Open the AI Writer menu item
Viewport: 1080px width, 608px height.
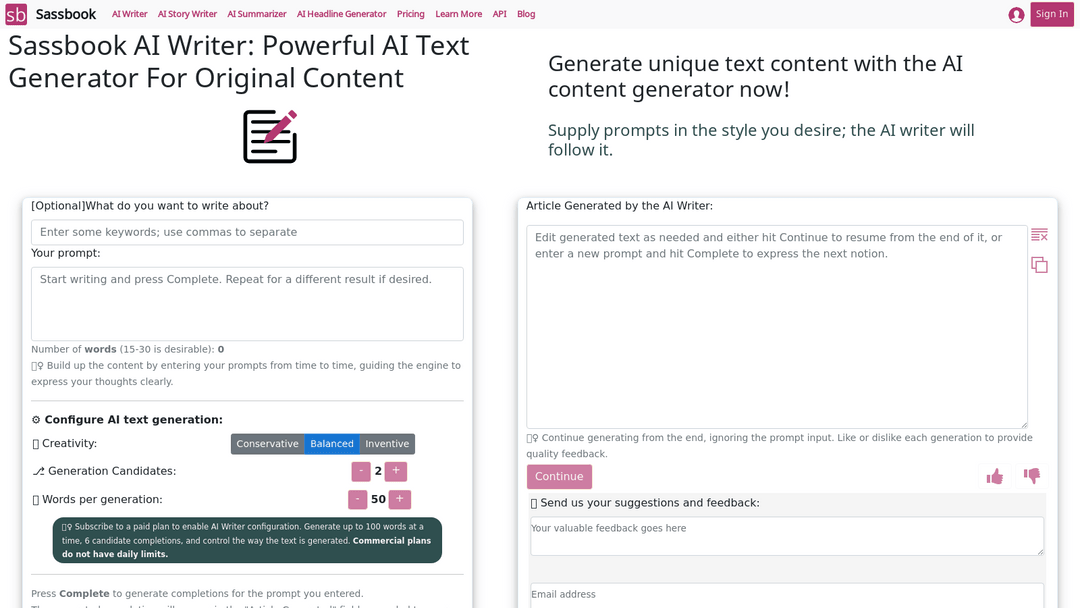click(x=129, y=14)
